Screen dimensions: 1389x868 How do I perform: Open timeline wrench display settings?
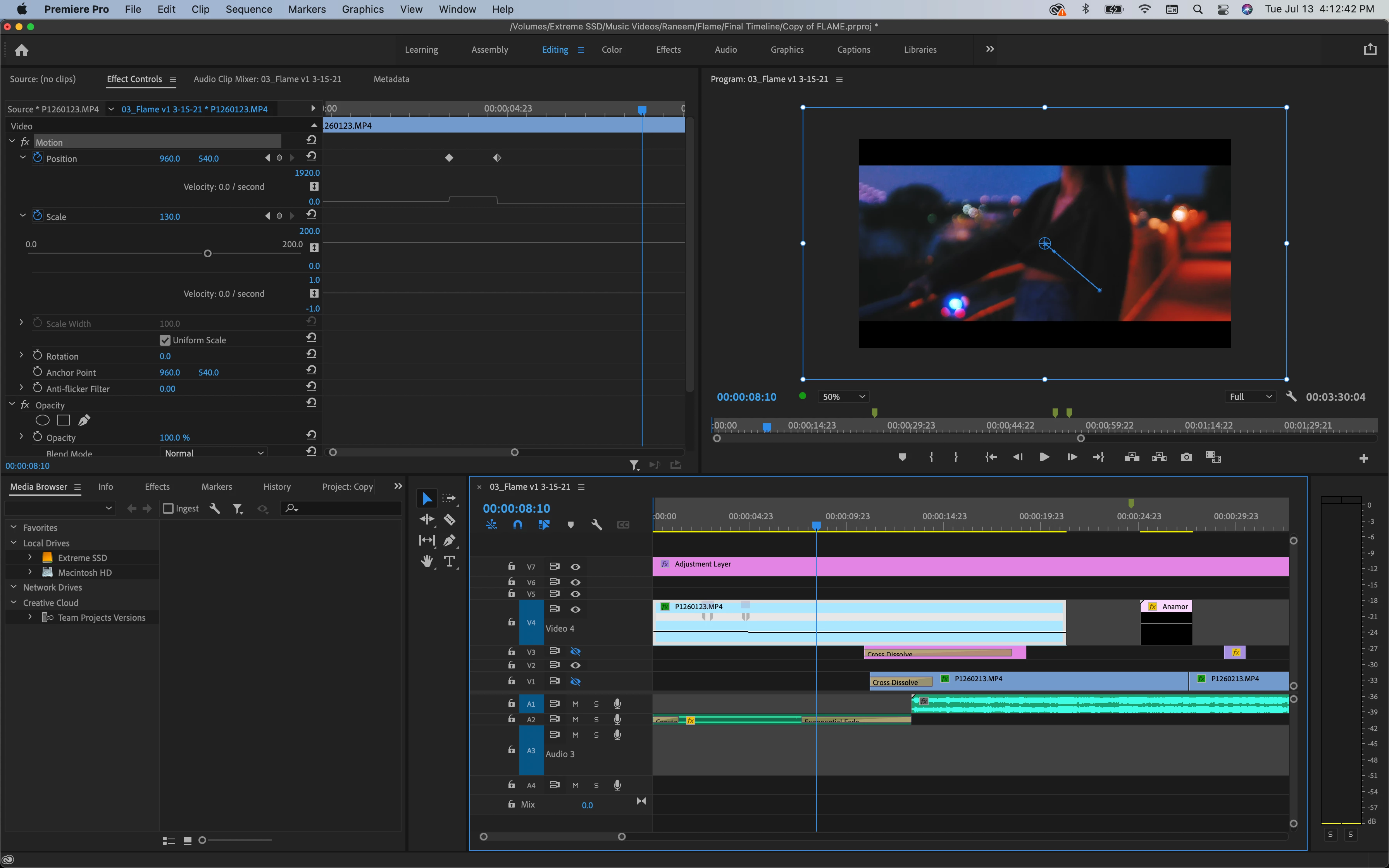click(x=596, y=525)
